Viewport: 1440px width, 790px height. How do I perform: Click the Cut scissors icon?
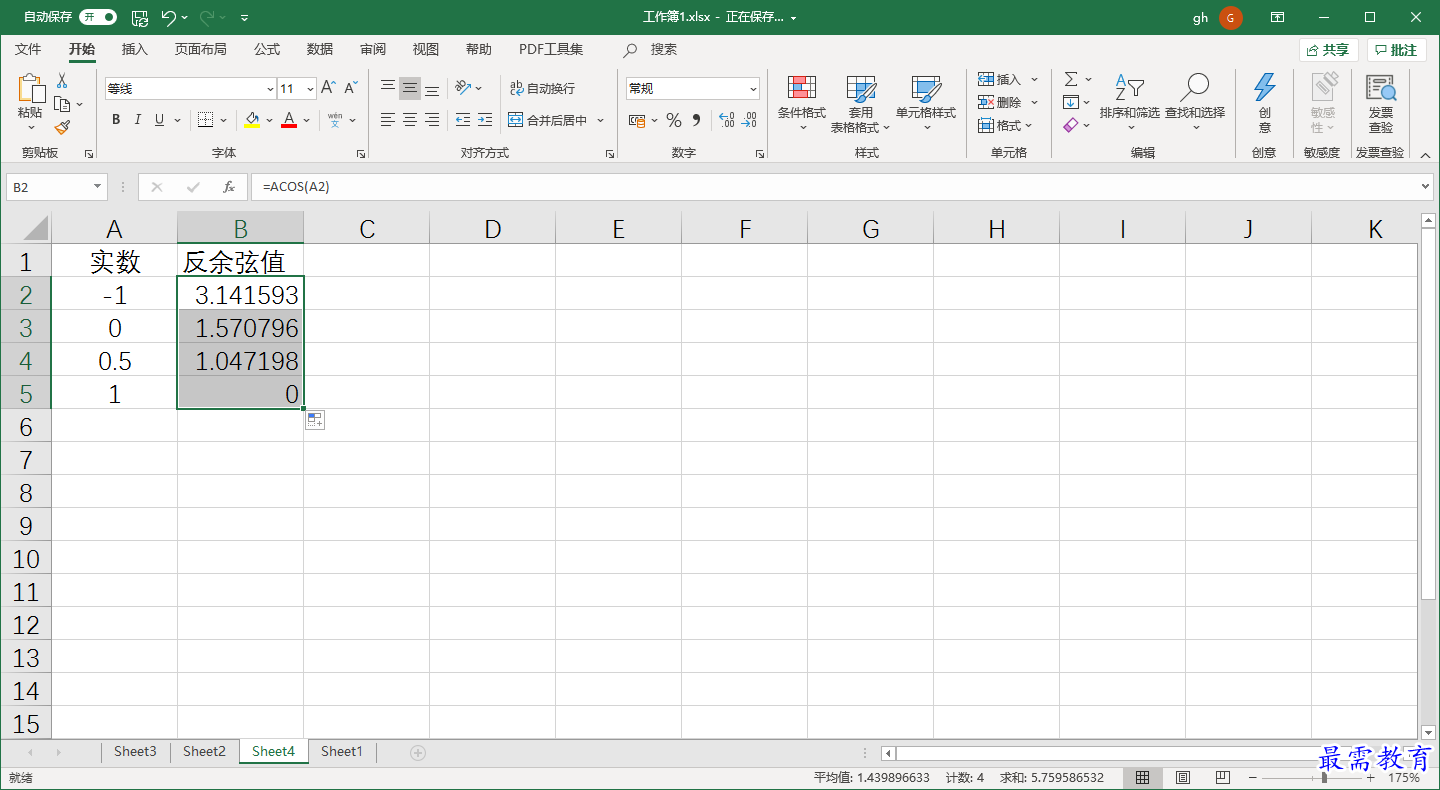coord(62,81)
